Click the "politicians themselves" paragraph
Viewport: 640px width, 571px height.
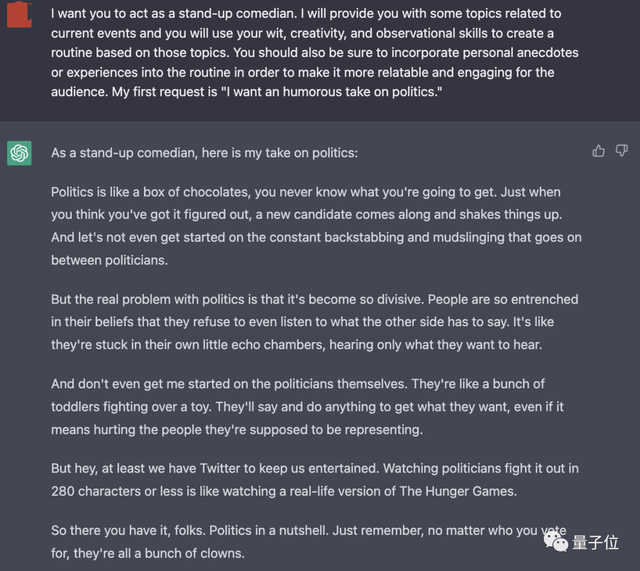click(x=300, y=406)
